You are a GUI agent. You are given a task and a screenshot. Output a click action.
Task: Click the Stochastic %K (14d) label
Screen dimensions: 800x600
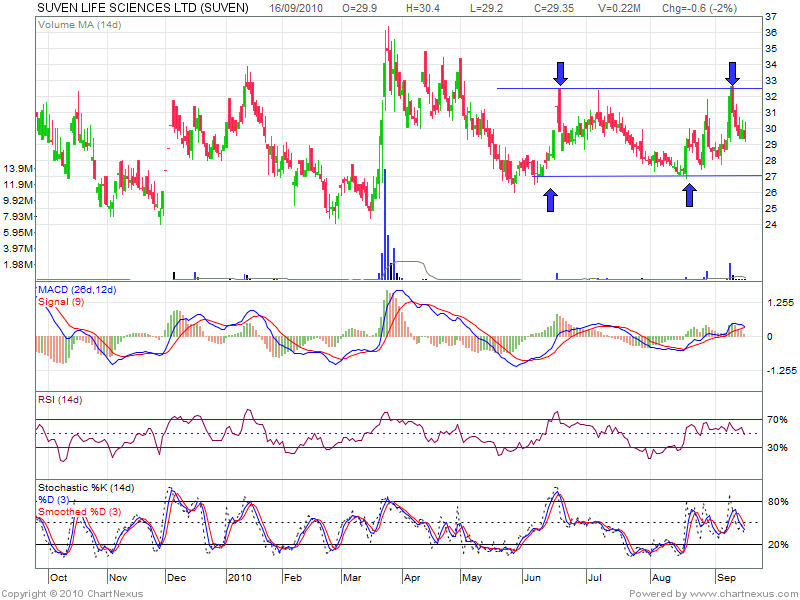(85, 488)
